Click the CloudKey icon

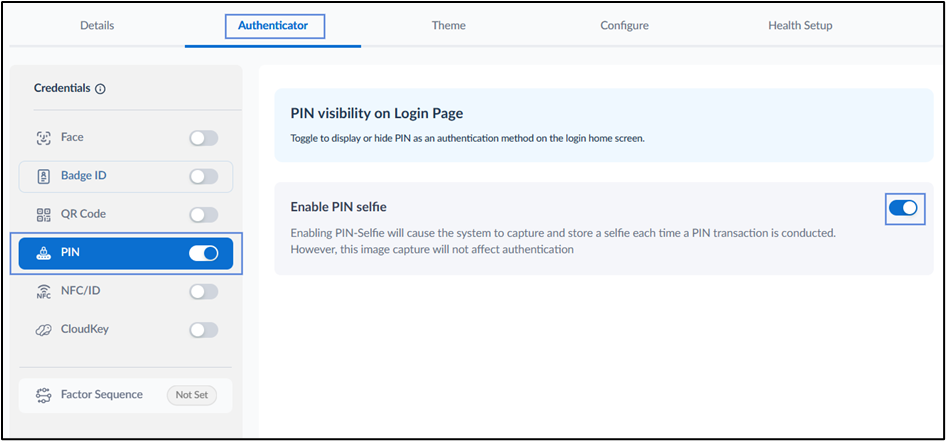coord(43,330)
